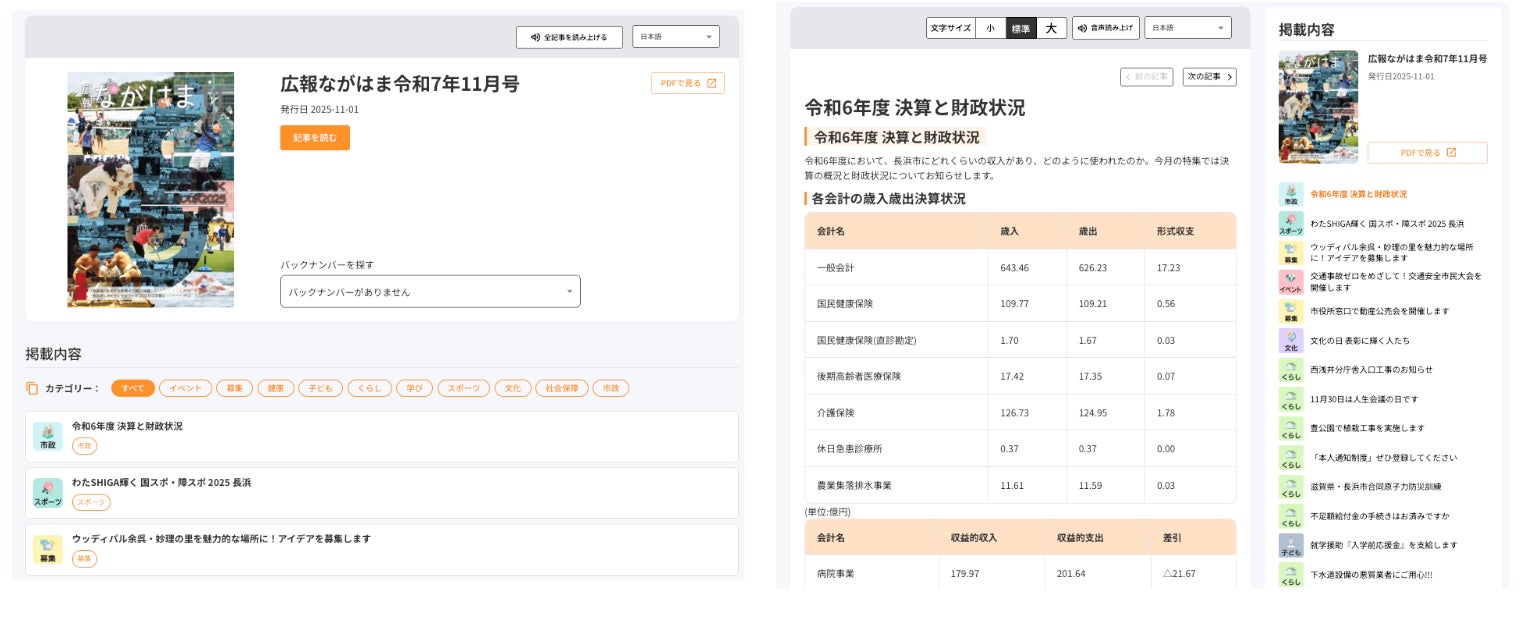Viewport: 1524px width, 636px height.
Task: Set font size to 大
Action: pos(1051,28)
